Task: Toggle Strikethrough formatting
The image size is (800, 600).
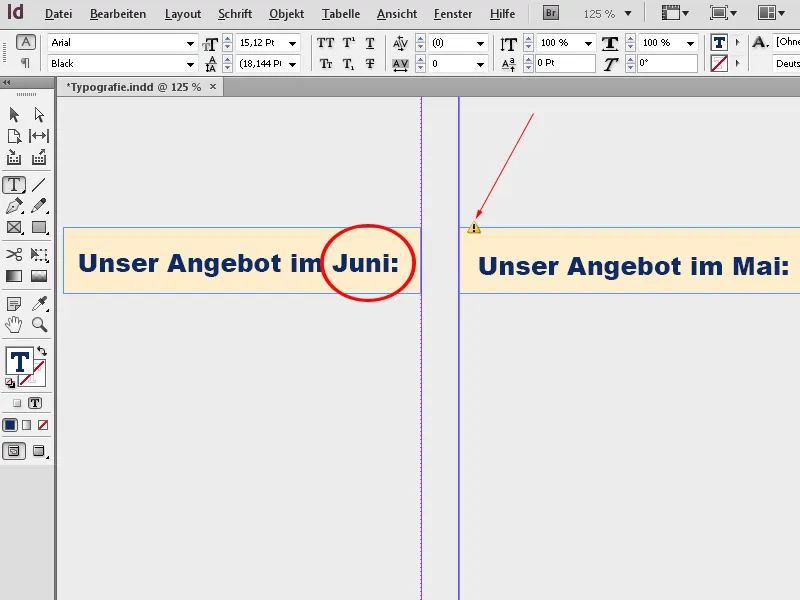Action: coord(370,64)
